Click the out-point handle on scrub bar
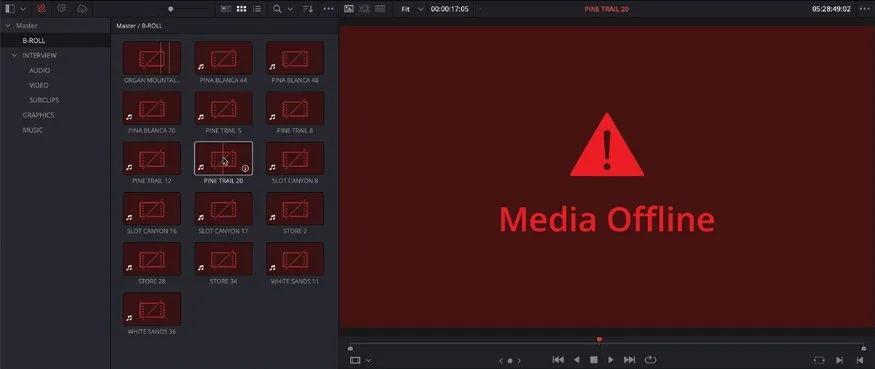875x369 pixels. [864, 348]
